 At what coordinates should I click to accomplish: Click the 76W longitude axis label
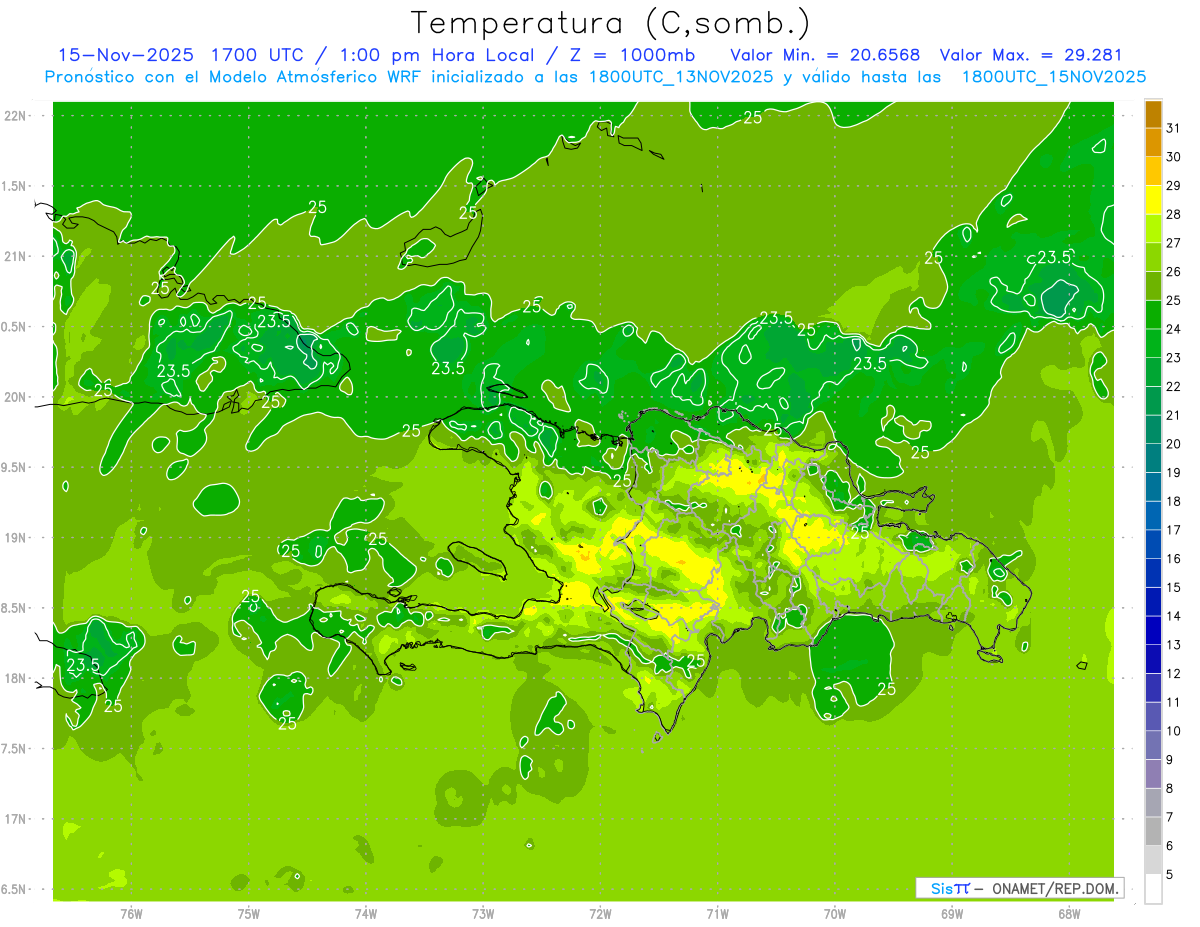tap(131, 913)
